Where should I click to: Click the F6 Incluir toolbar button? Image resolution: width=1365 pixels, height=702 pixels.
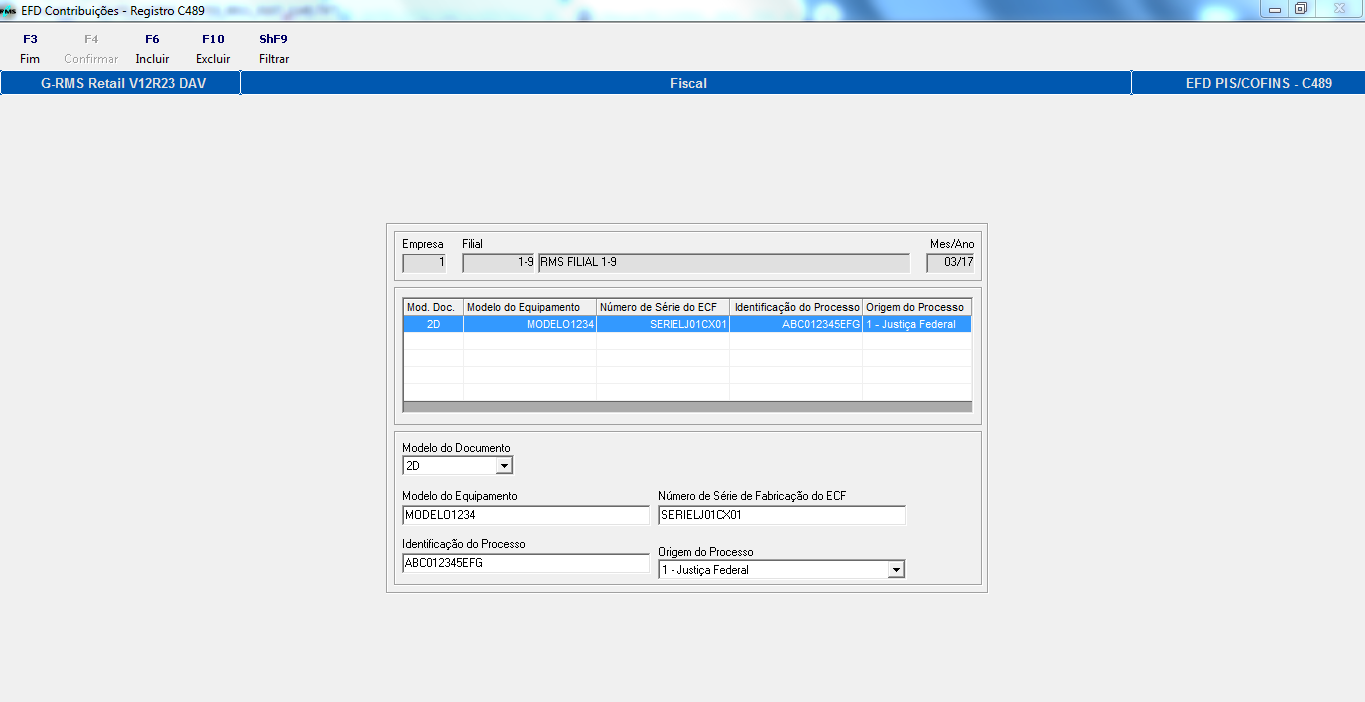(152, 49)
